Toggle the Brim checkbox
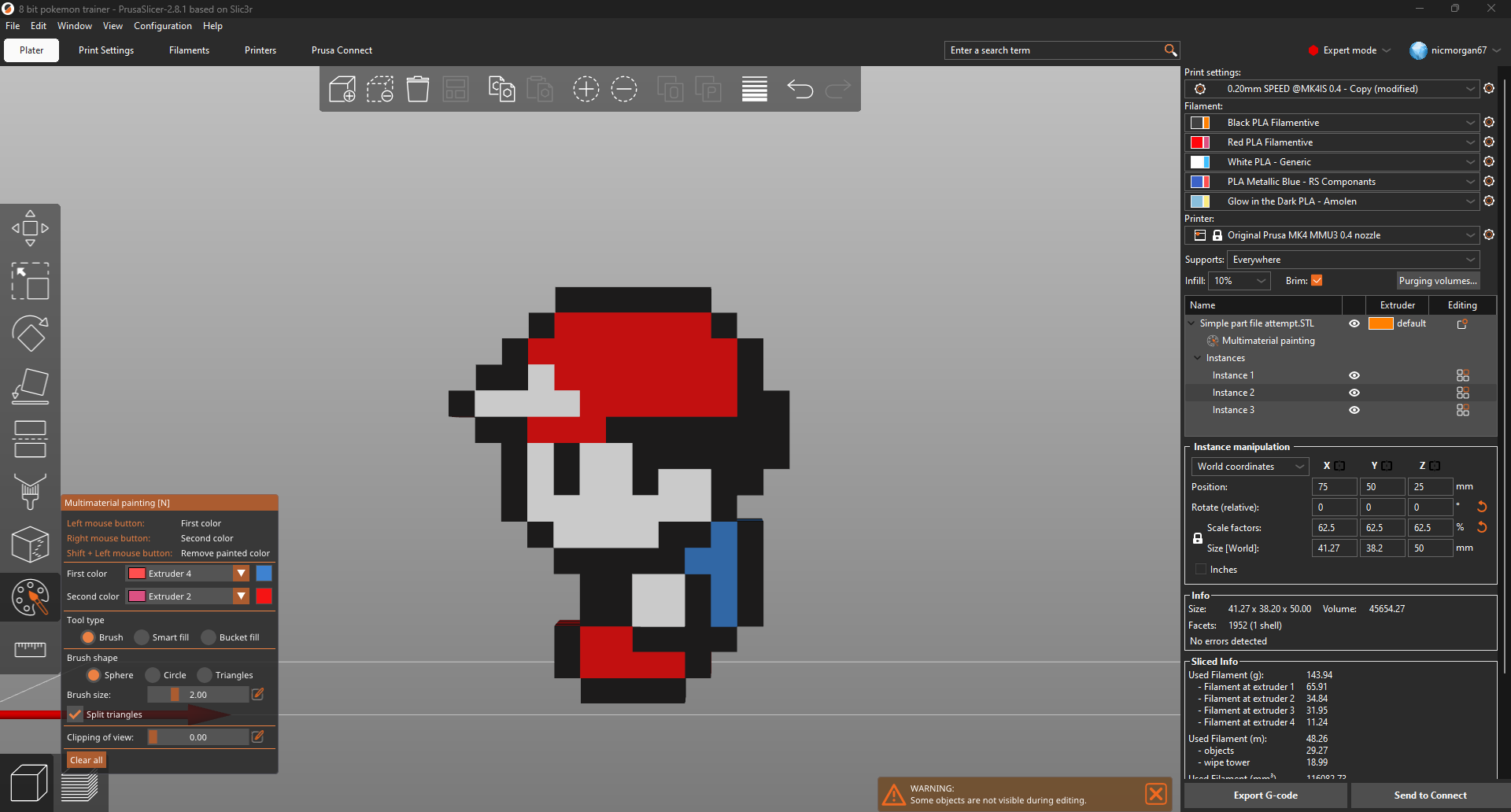This screenshot has height=812, width=1511. click(1317, 281)
